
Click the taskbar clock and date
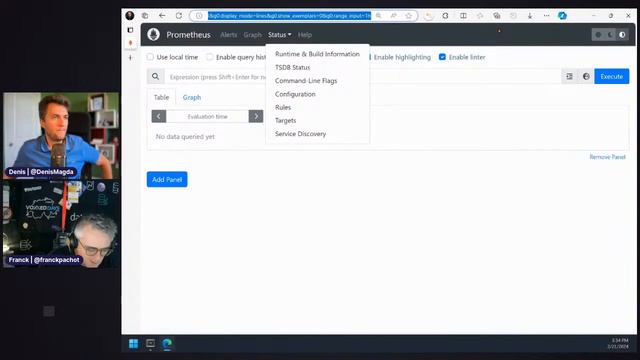point(618,343)
